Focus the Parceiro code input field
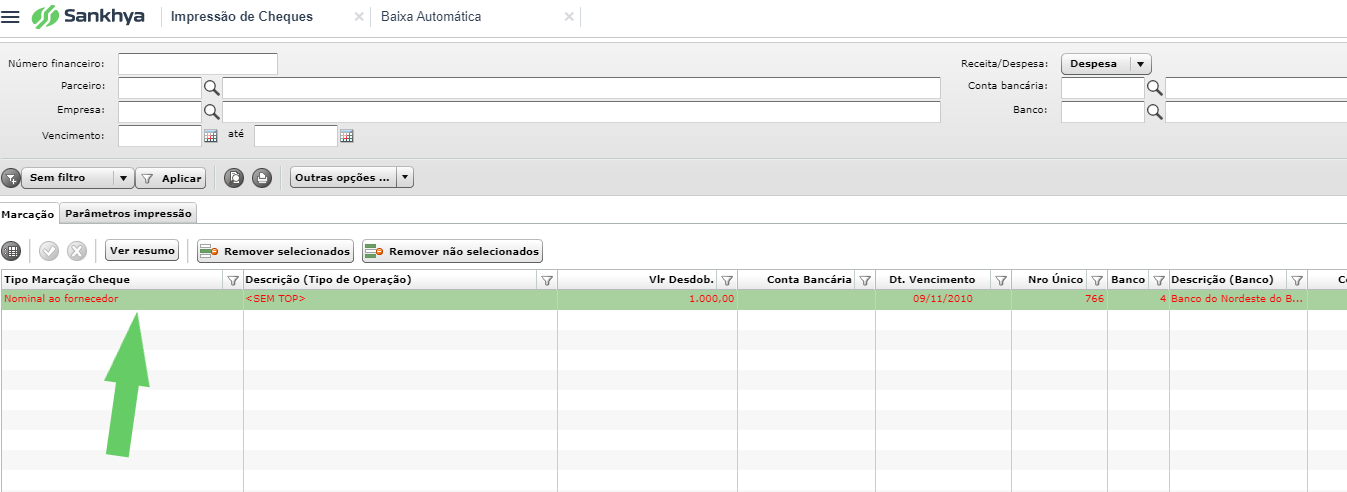1347x492 pixels. 160,88
